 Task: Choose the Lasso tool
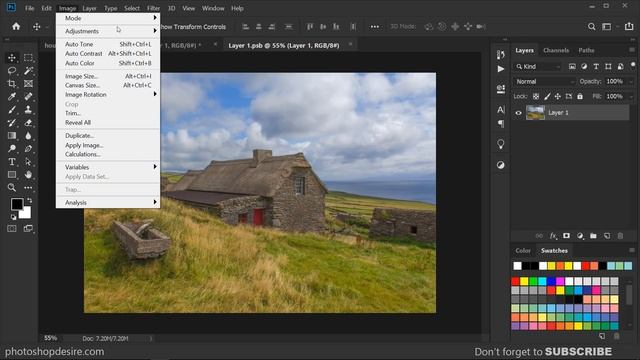[x=12, y=71]
